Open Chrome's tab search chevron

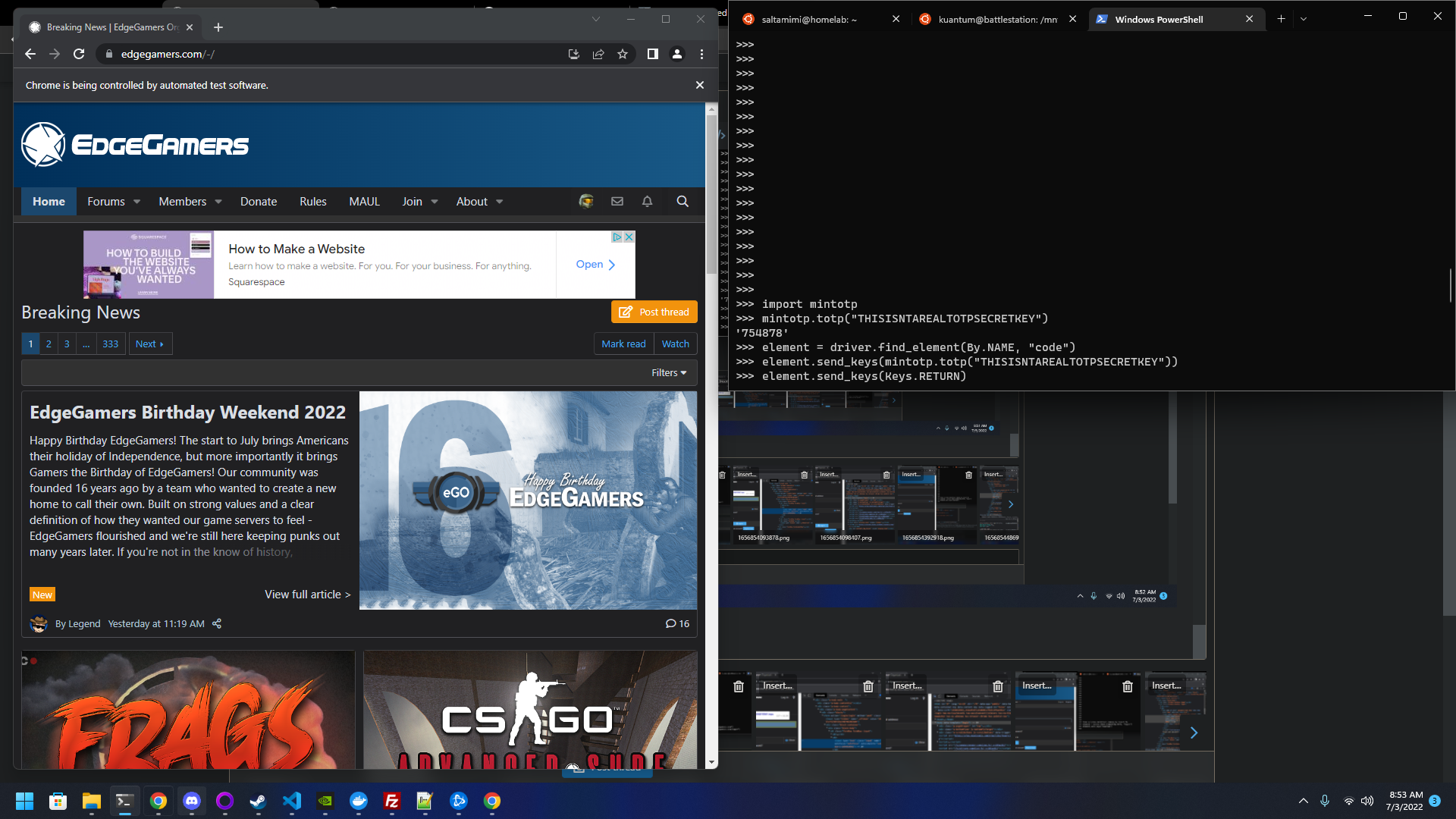[596, 20]
